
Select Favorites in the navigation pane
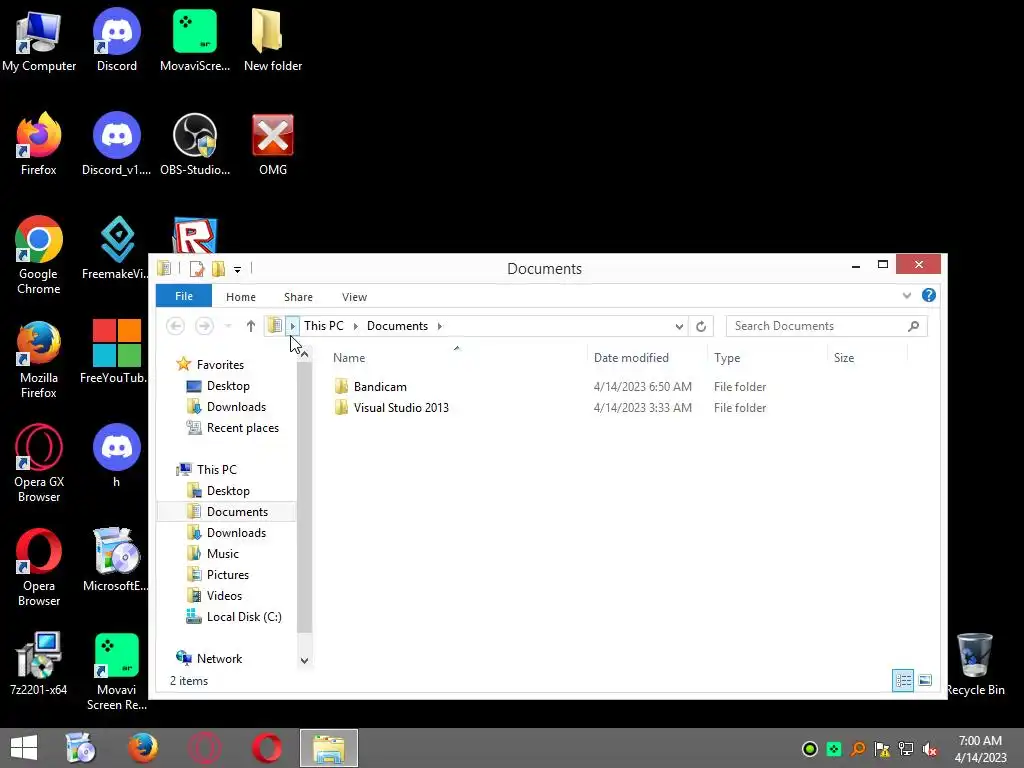click(x=220, y=364)
